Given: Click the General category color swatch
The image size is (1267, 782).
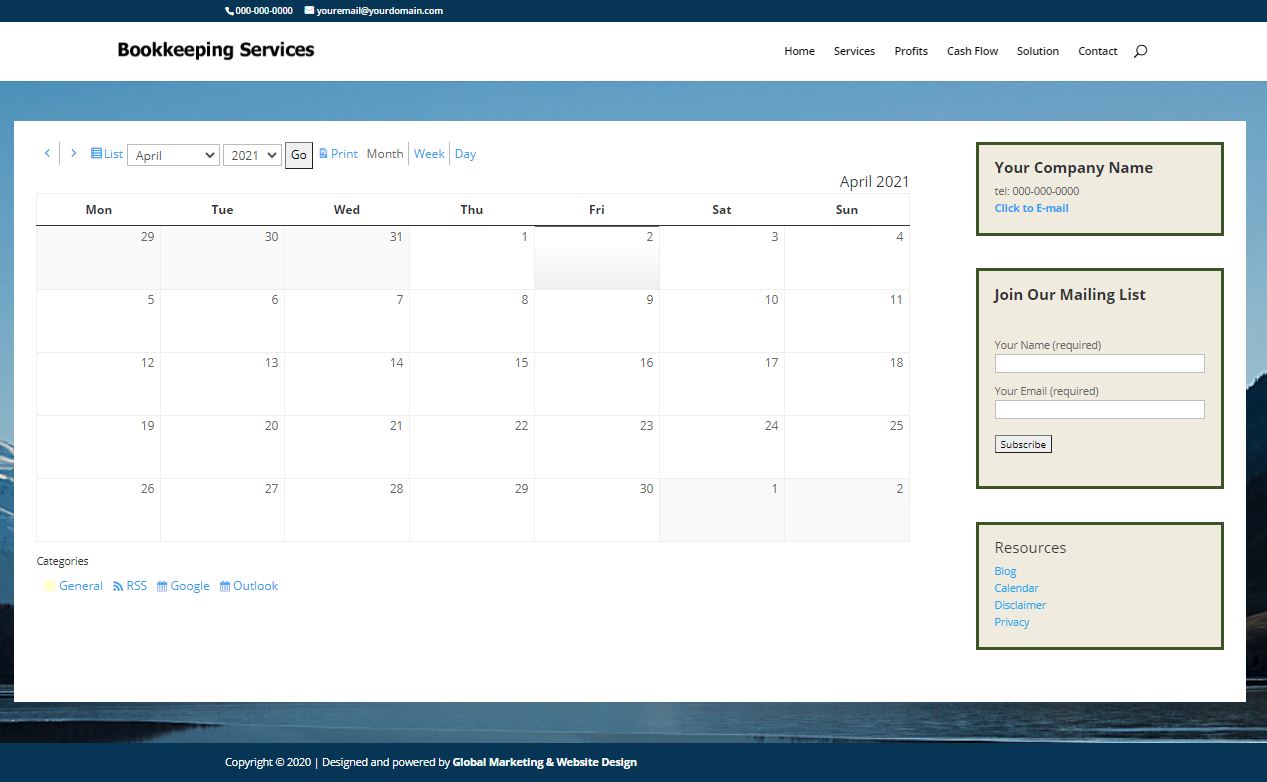Looking at the screenshot, I should pos(50,586).
